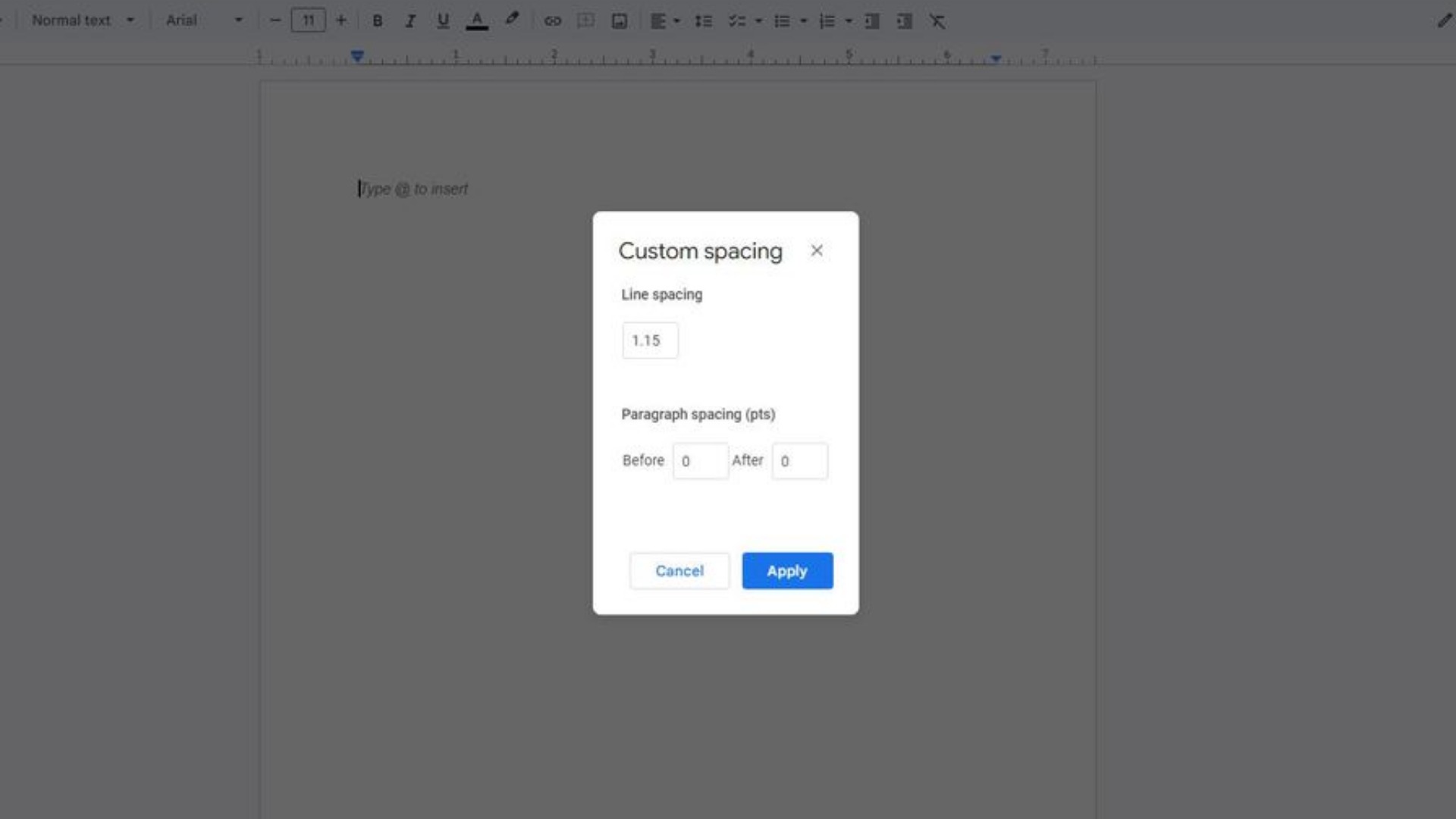The width and height of the screenshot is (1456, 819).
Task: Click the decrease indent icon
Action: pyautogui.click(x=872, y=21)
